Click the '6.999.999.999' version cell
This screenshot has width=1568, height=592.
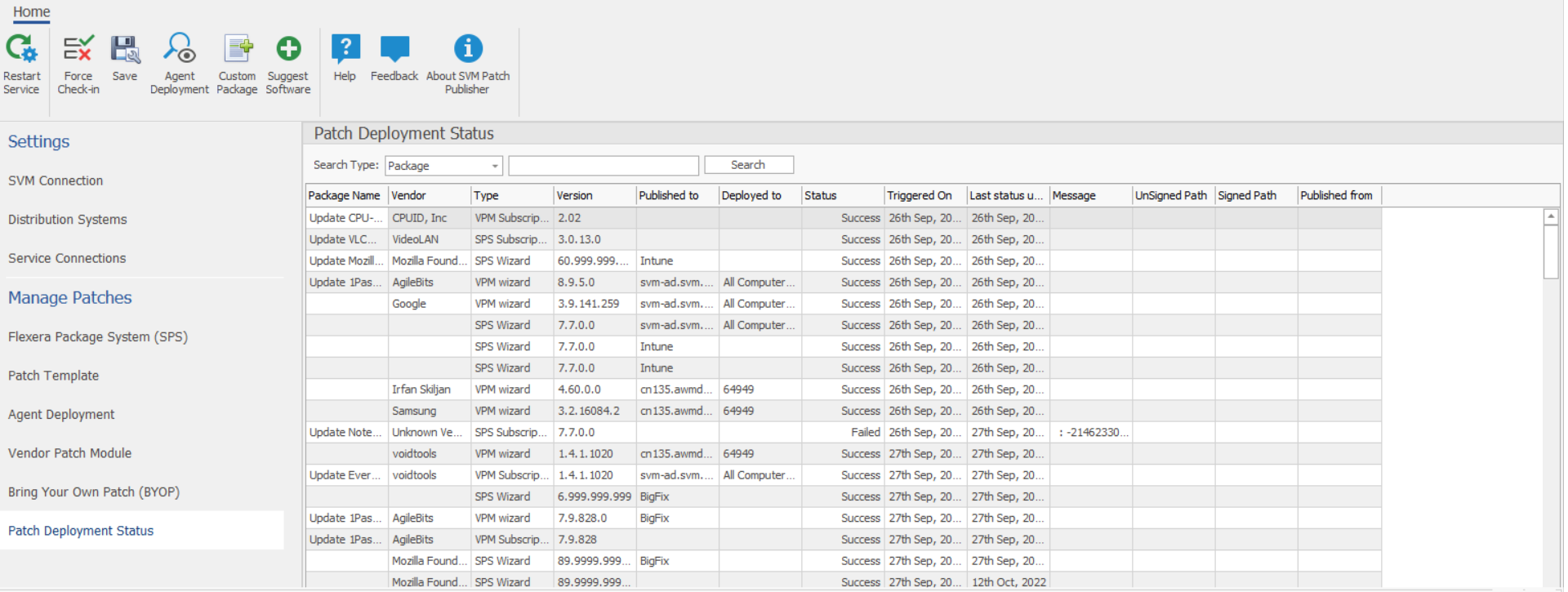click(x=595, y=496)
